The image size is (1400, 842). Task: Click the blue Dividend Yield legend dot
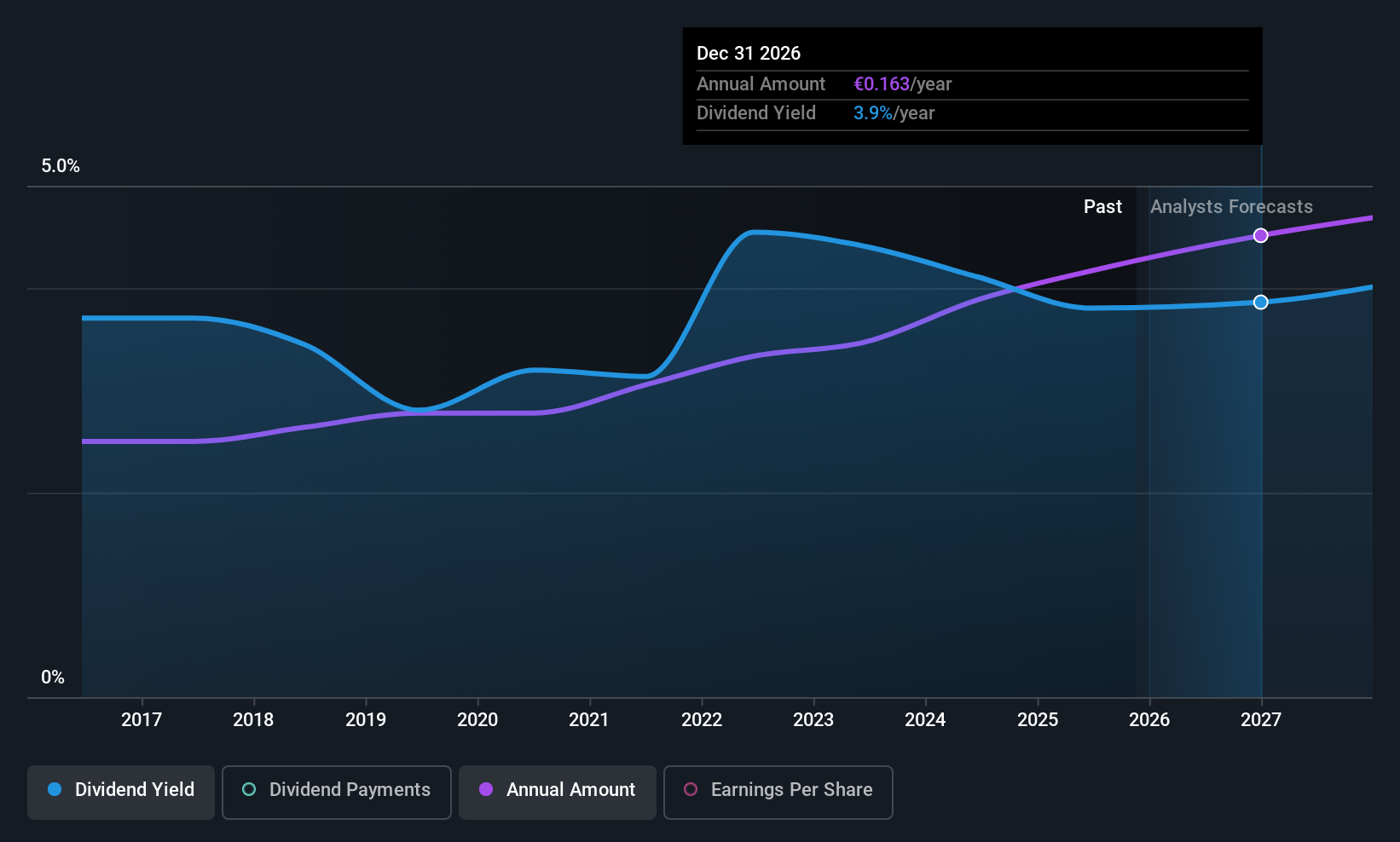55,790
